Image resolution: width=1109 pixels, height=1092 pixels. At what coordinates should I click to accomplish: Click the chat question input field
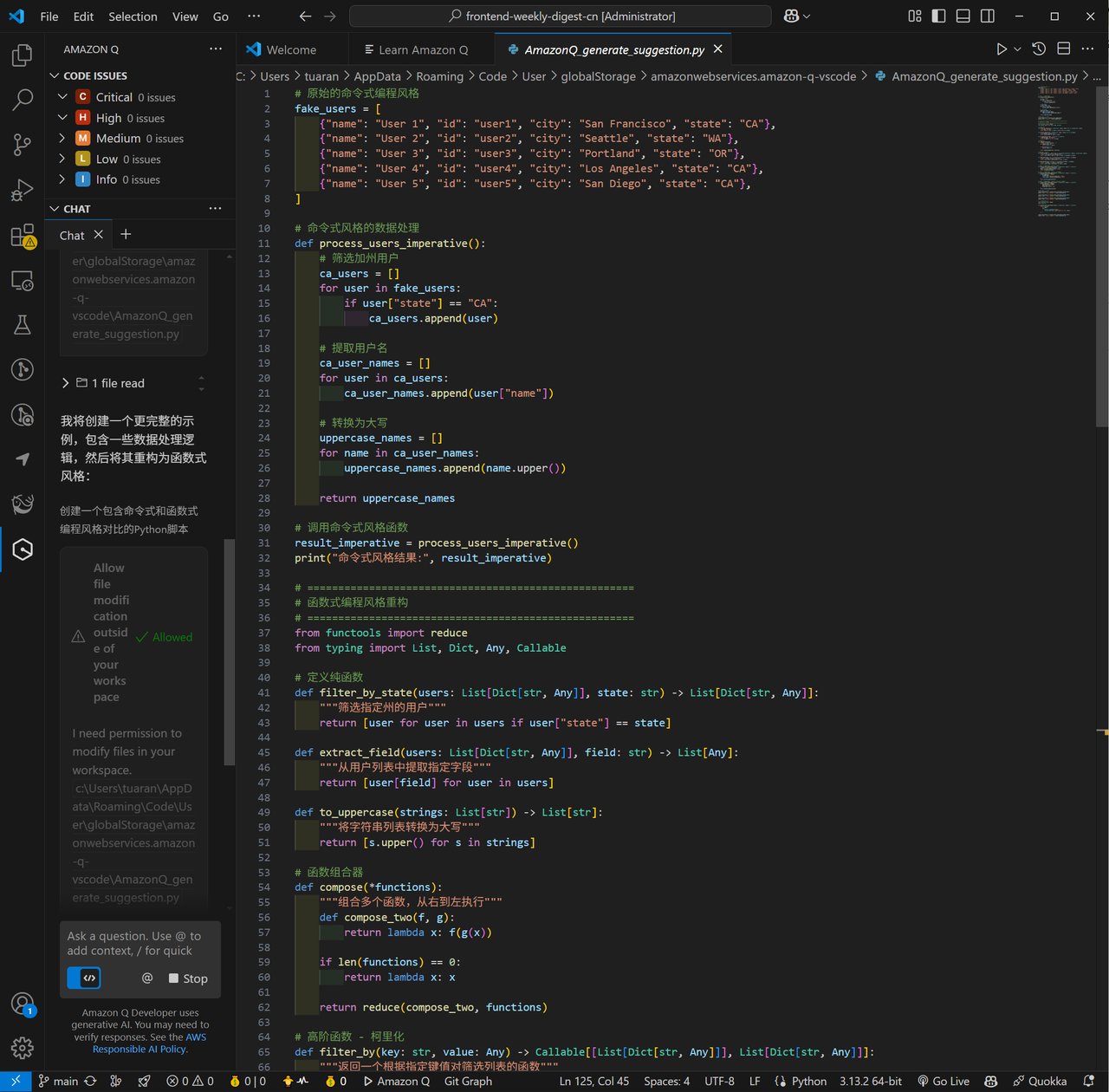click(140, 943)
